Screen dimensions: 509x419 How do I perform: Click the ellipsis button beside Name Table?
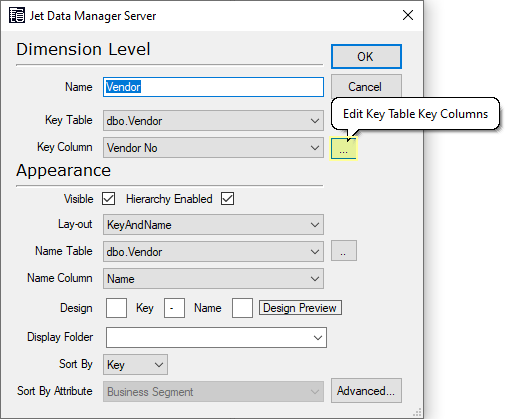tap(344, 251)
